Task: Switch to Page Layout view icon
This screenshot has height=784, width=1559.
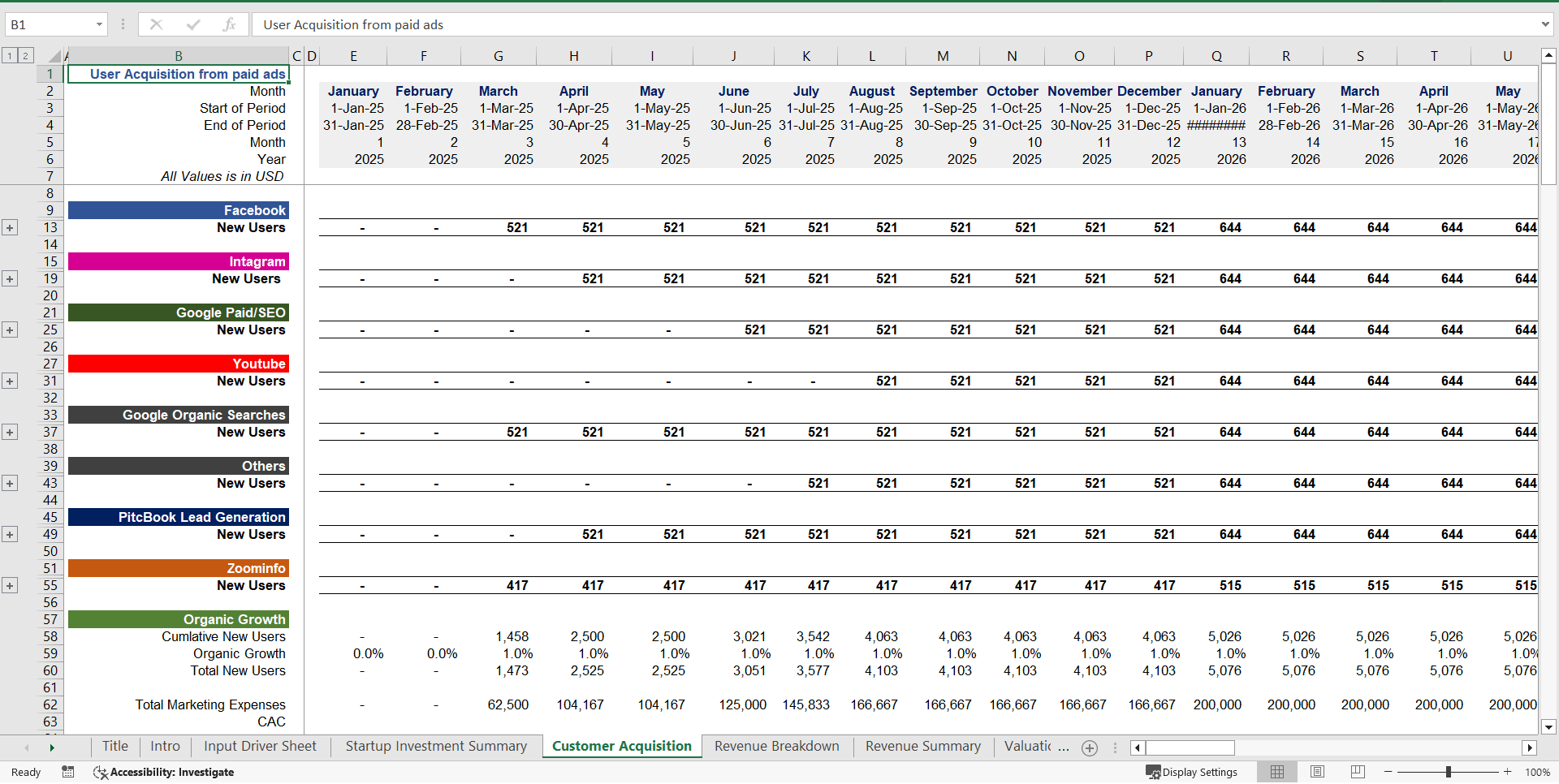Action: pos(1317,772)
